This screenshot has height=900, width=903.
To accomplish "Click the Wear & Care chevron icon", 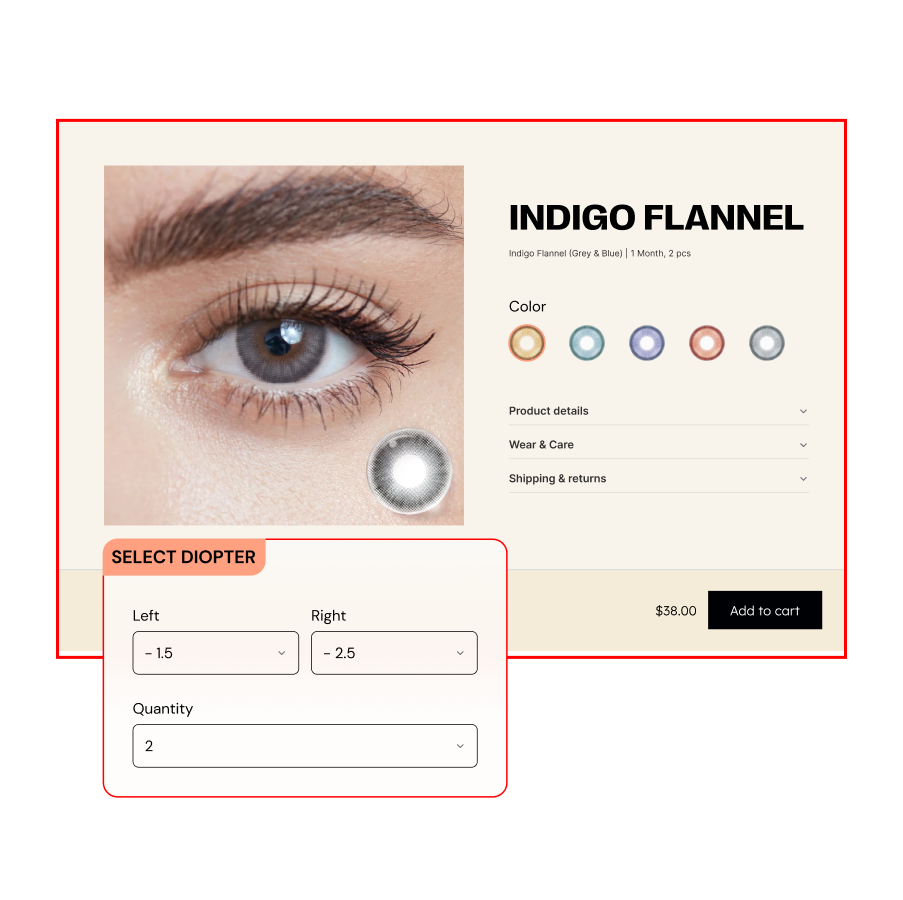I will tap(803, 445).
